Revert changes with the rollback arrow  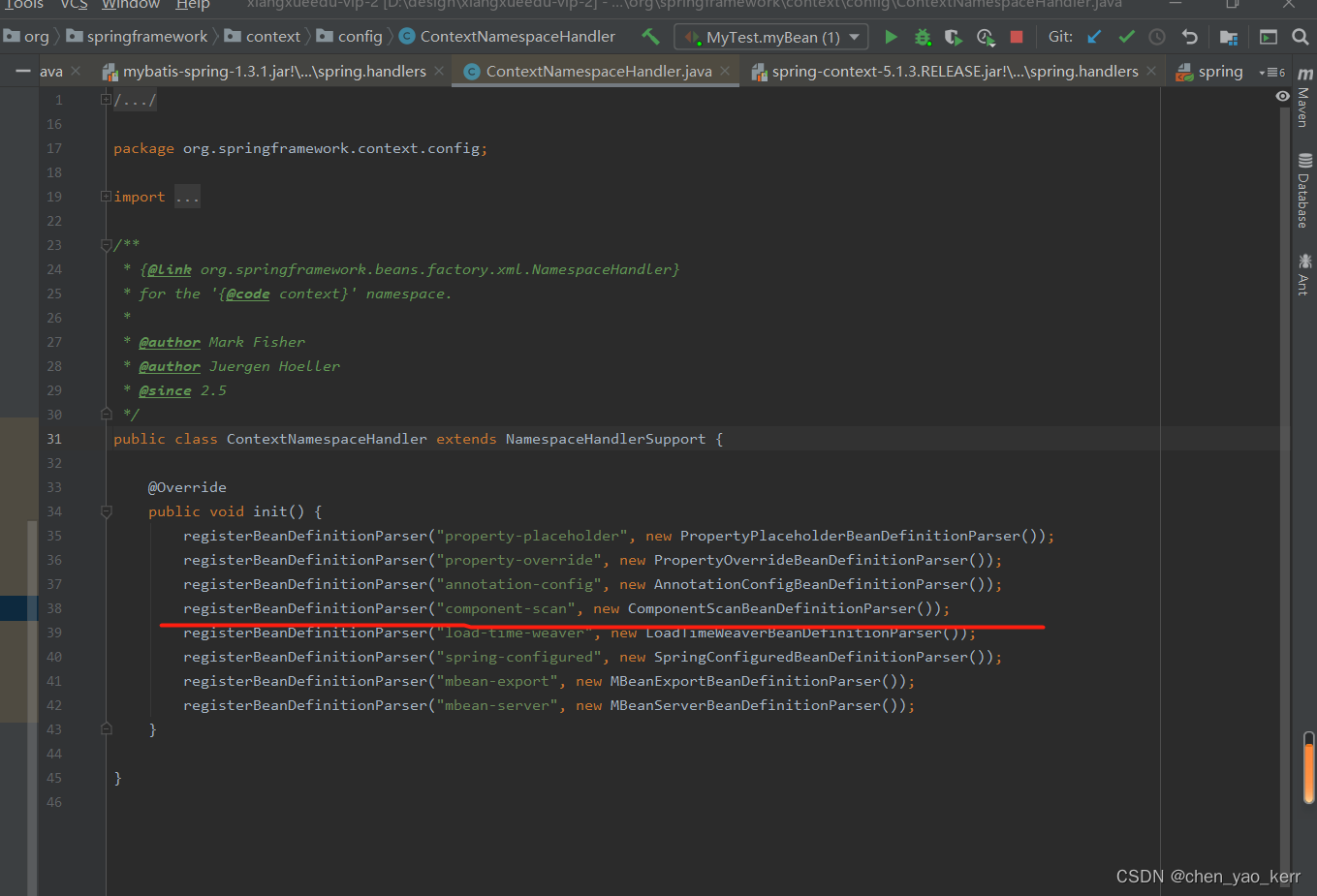[1190, 37]
